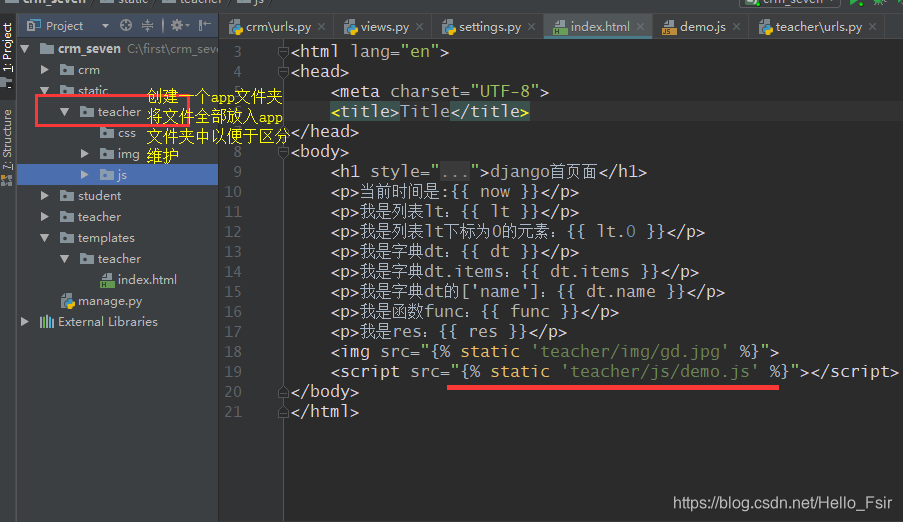Screen dimensions: 903x522
Task: Click the '{{ now }}' template variable
Action: click(495, 191)
